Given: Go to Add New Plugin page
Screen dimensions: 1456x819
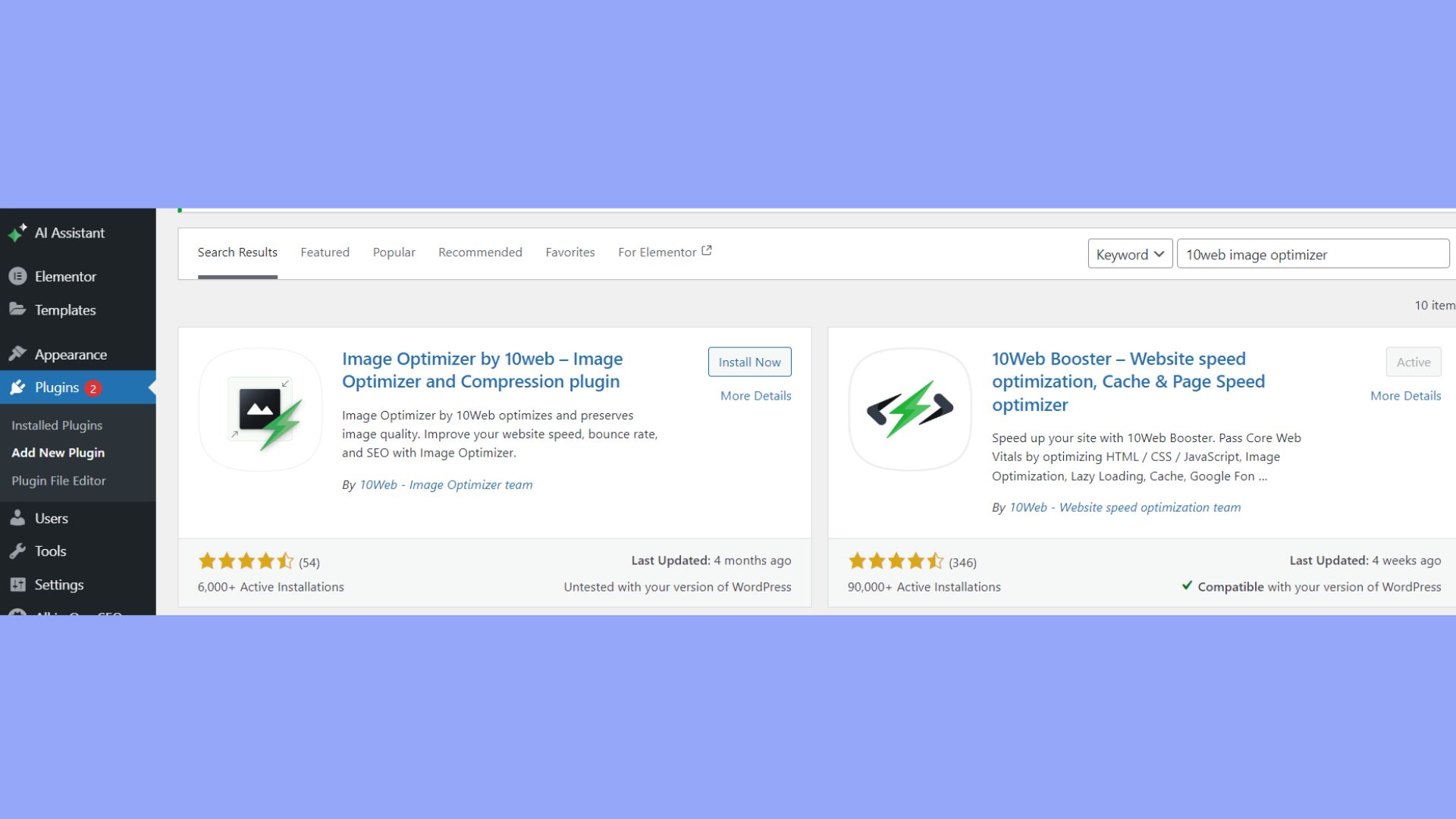Looking at the screenshot, I should click(58, 452).
